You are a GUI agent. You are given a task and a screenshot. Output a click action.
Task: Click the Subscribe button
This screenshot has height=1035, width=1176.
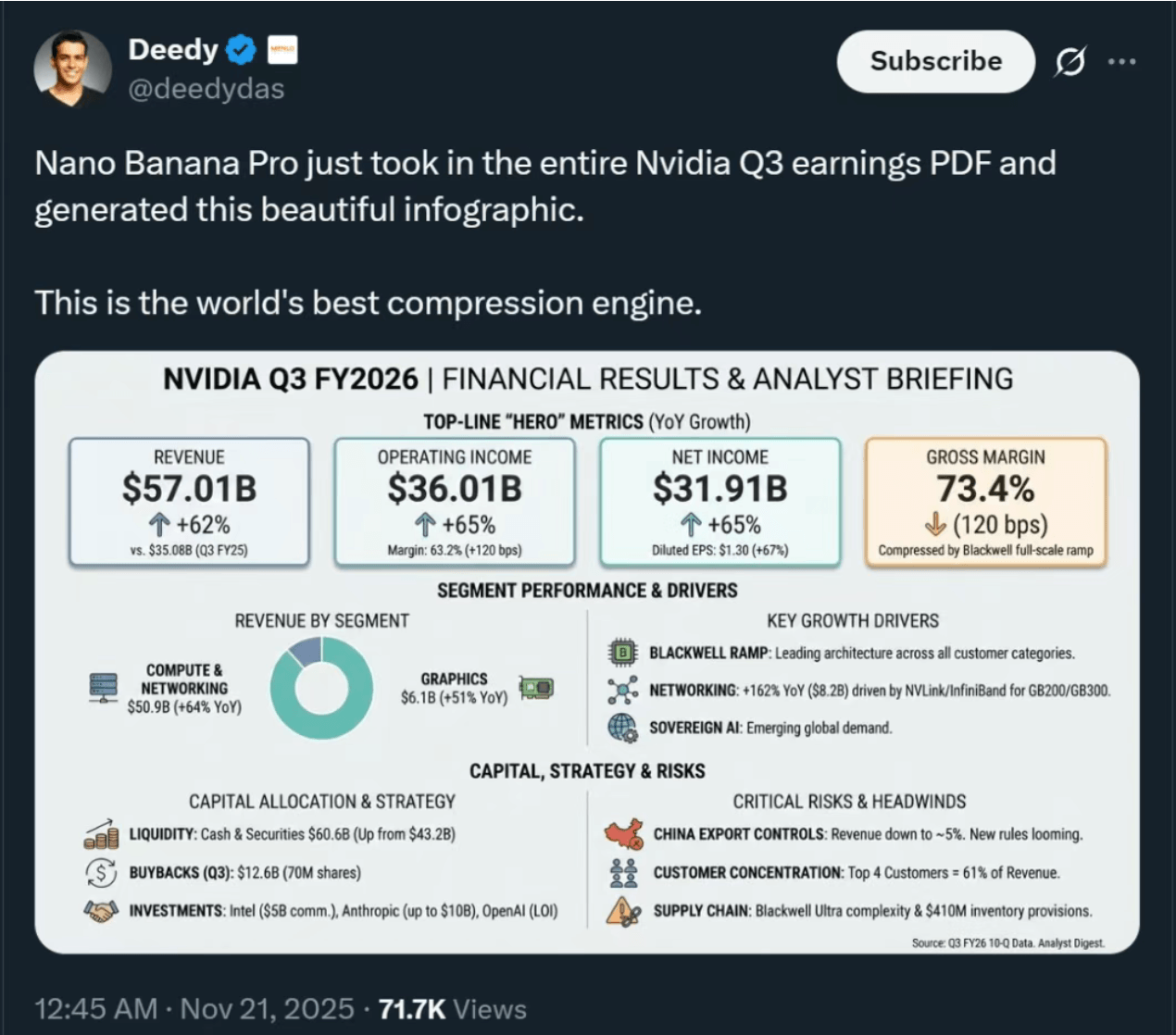[935, 61]
